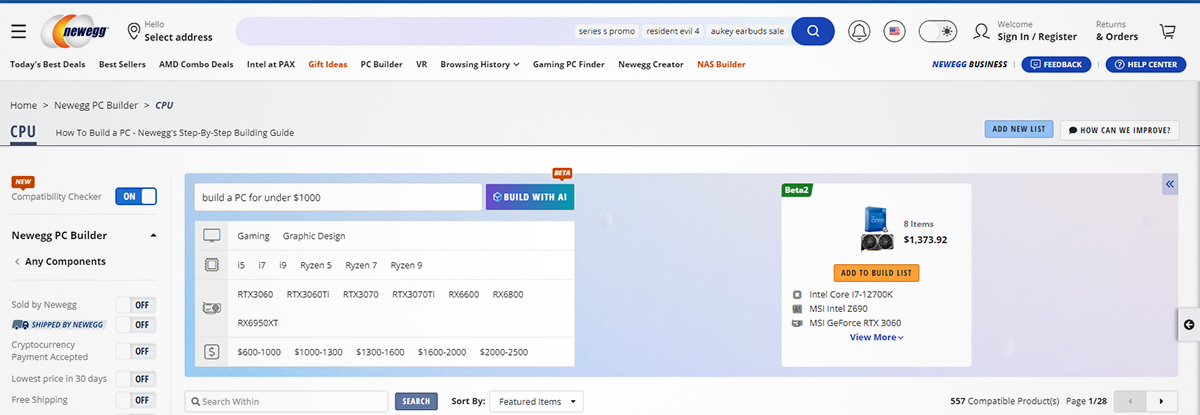The width and height of the screenshot is (1200, 415).
Task: Open notifications bell icon
Action: click(x=859, y=31)
